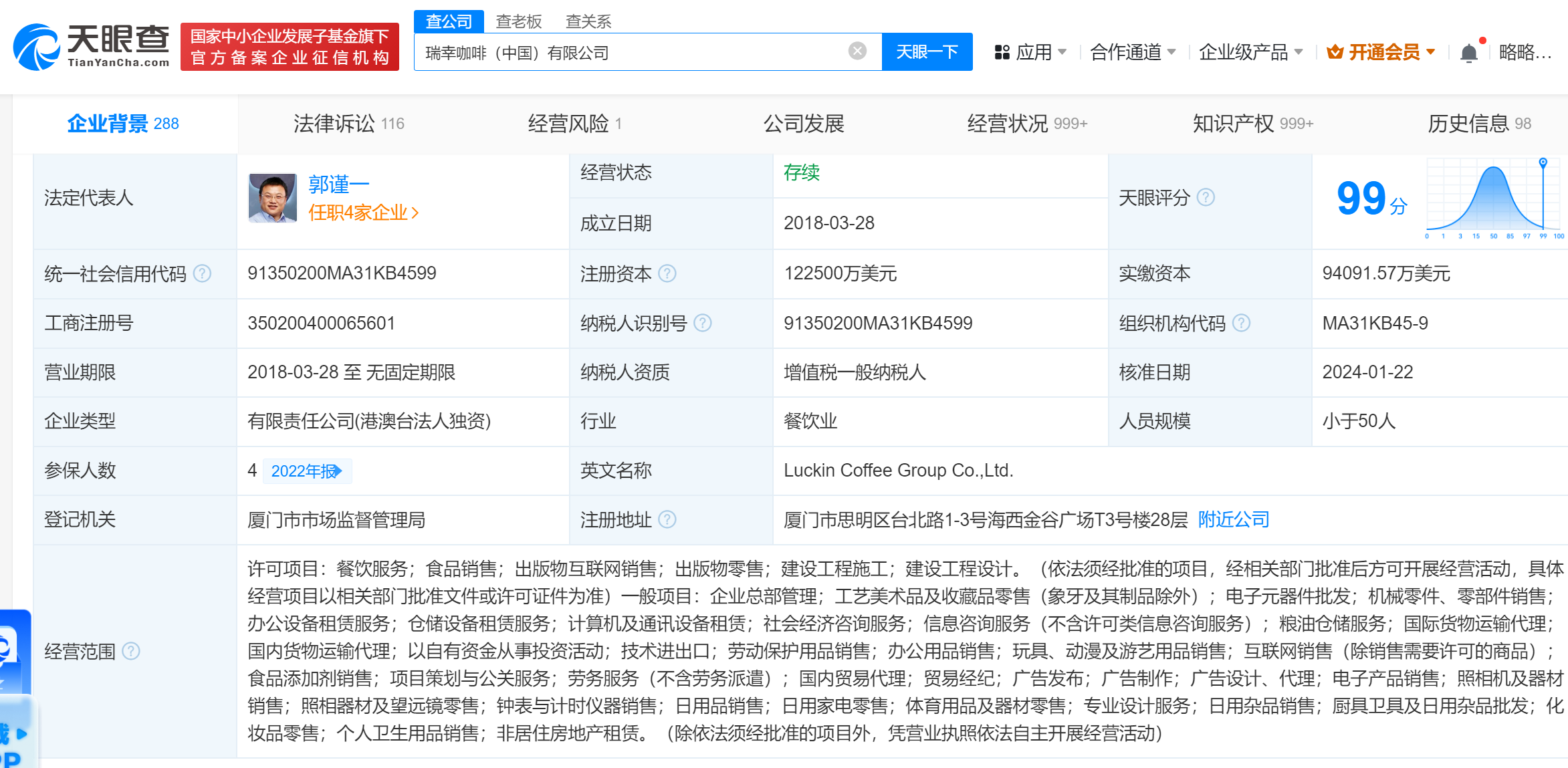Open the 企业级产品 dropdown menu
The height and width of the screenshot is (768, 1568).
point(1250,52)
